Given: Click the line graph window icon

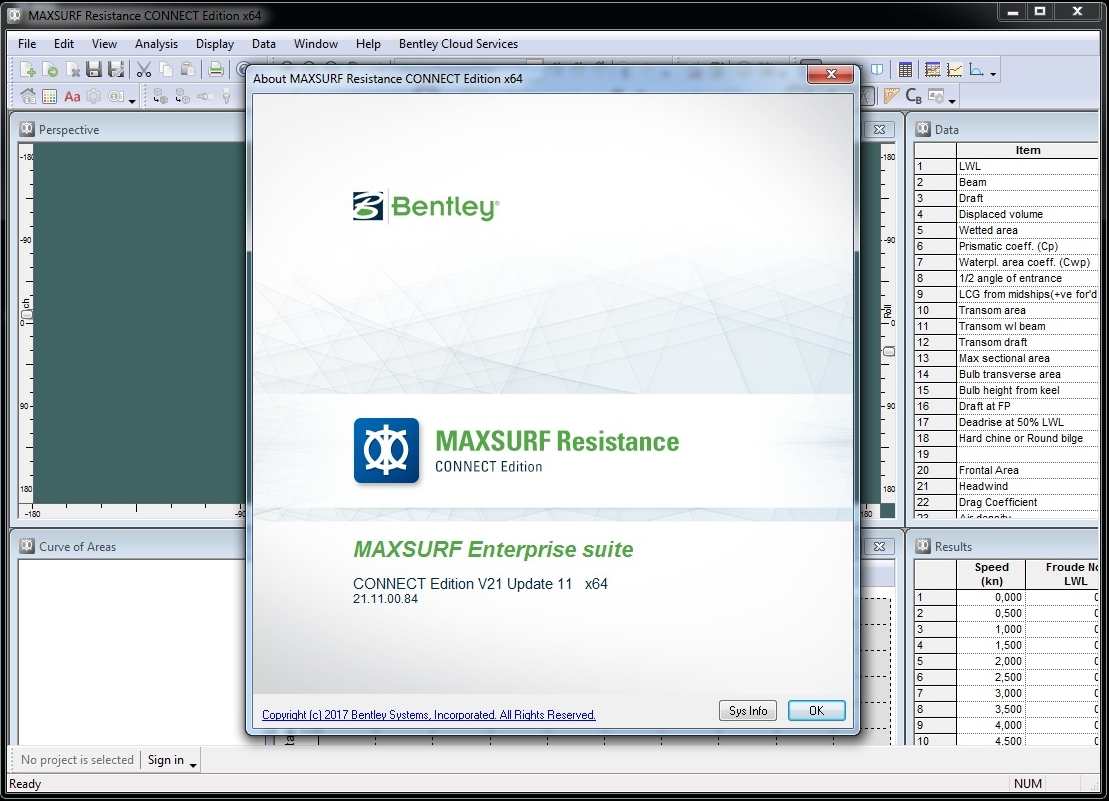Looking at the screenshot, I should tap(955, 69).
